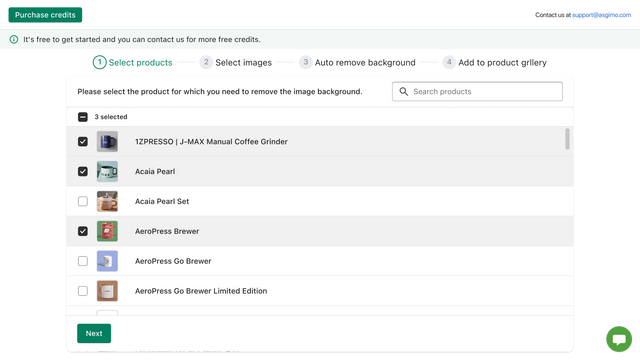Click the 'Acaia Pearl Set' product name
640x360 pixels.
click(x=162, y=201)
